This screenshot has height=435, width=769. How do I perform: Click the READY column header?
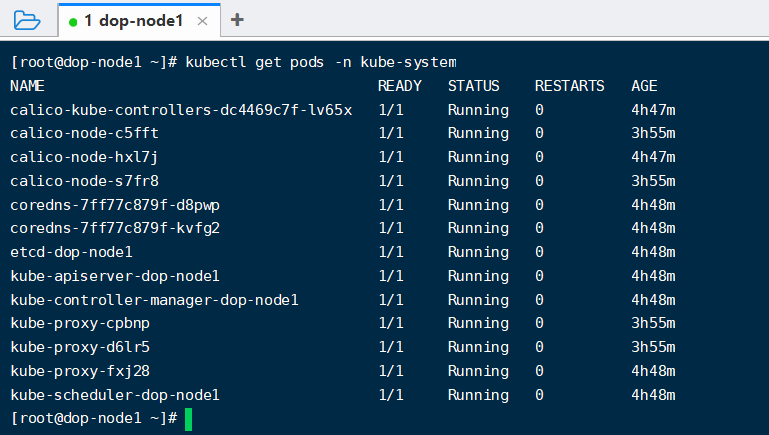point(399,86)
